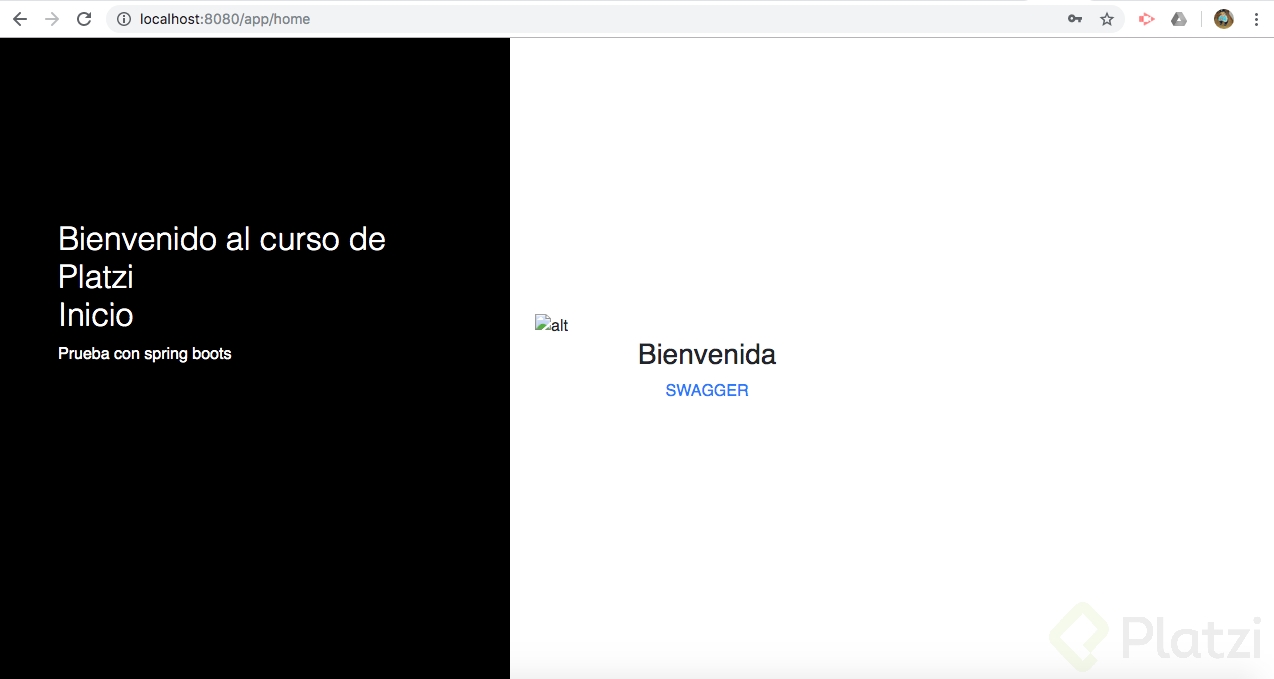
Task: Click the dark cloud extension icon
Action: (x=1179, y=18)
